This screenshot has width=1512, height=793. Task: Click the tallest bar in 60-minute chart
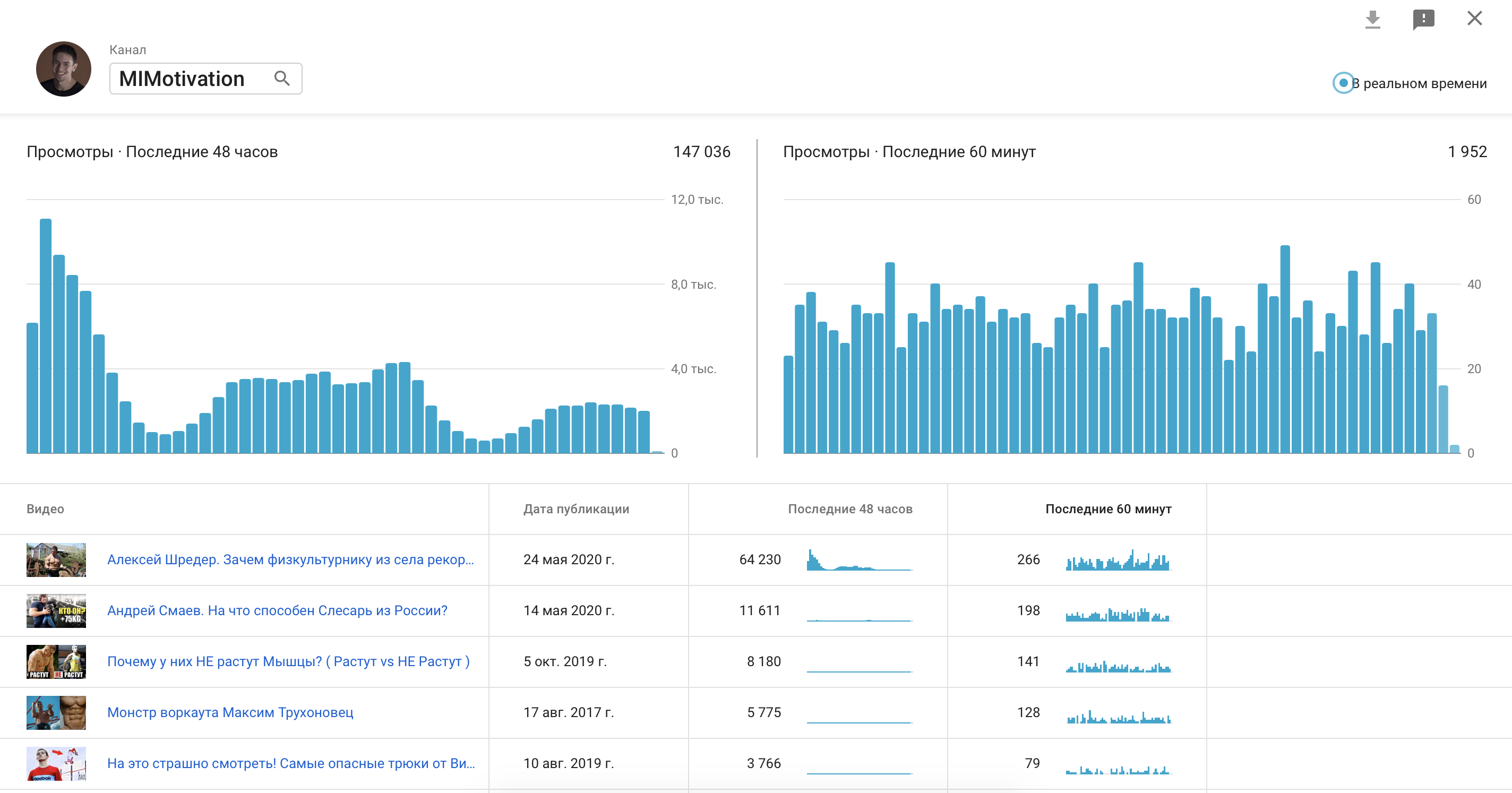click(x=1285, y=349)
